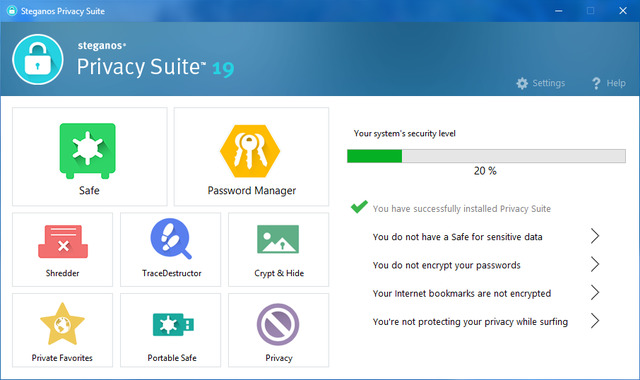The width and height of the screenshot is (640, 380).
Task: Click the 'Crypt & Hide' label
Action: (x=279, y=273)
